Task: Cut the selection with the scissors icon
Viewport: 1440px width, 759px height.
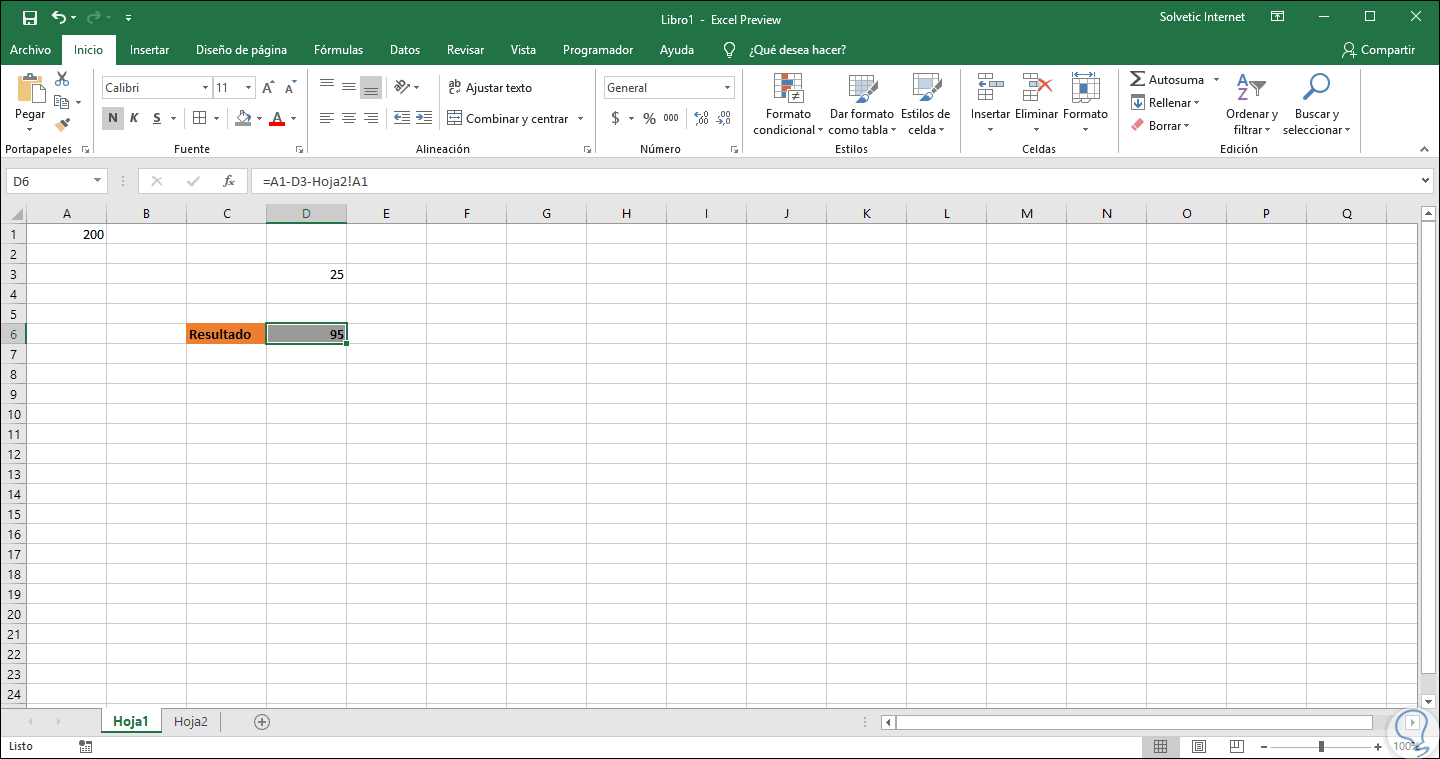Action: [x=62, y=79]
